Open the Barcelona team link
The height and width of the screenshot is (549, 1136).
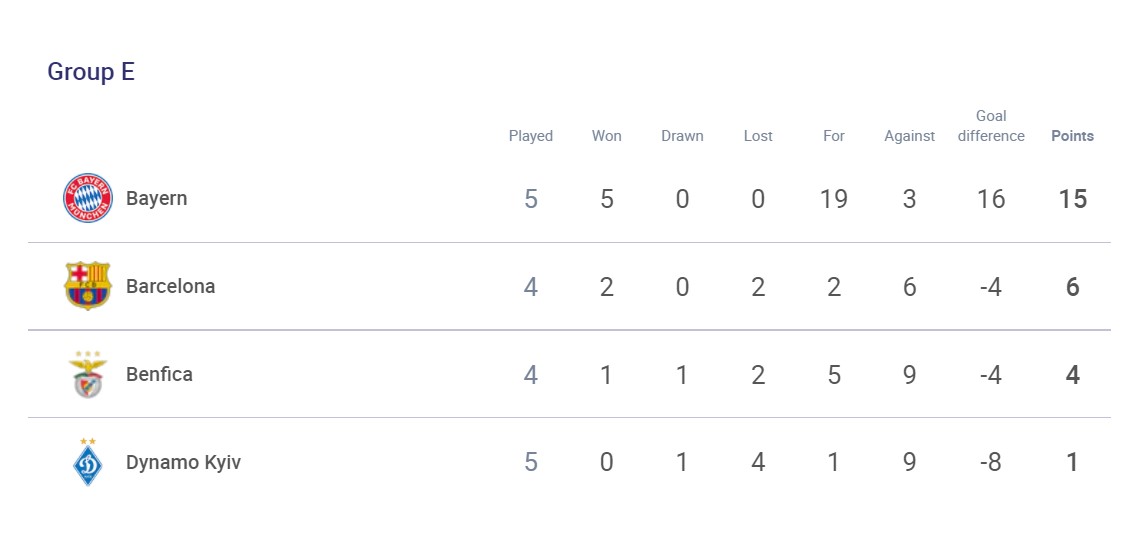(170, 286)
